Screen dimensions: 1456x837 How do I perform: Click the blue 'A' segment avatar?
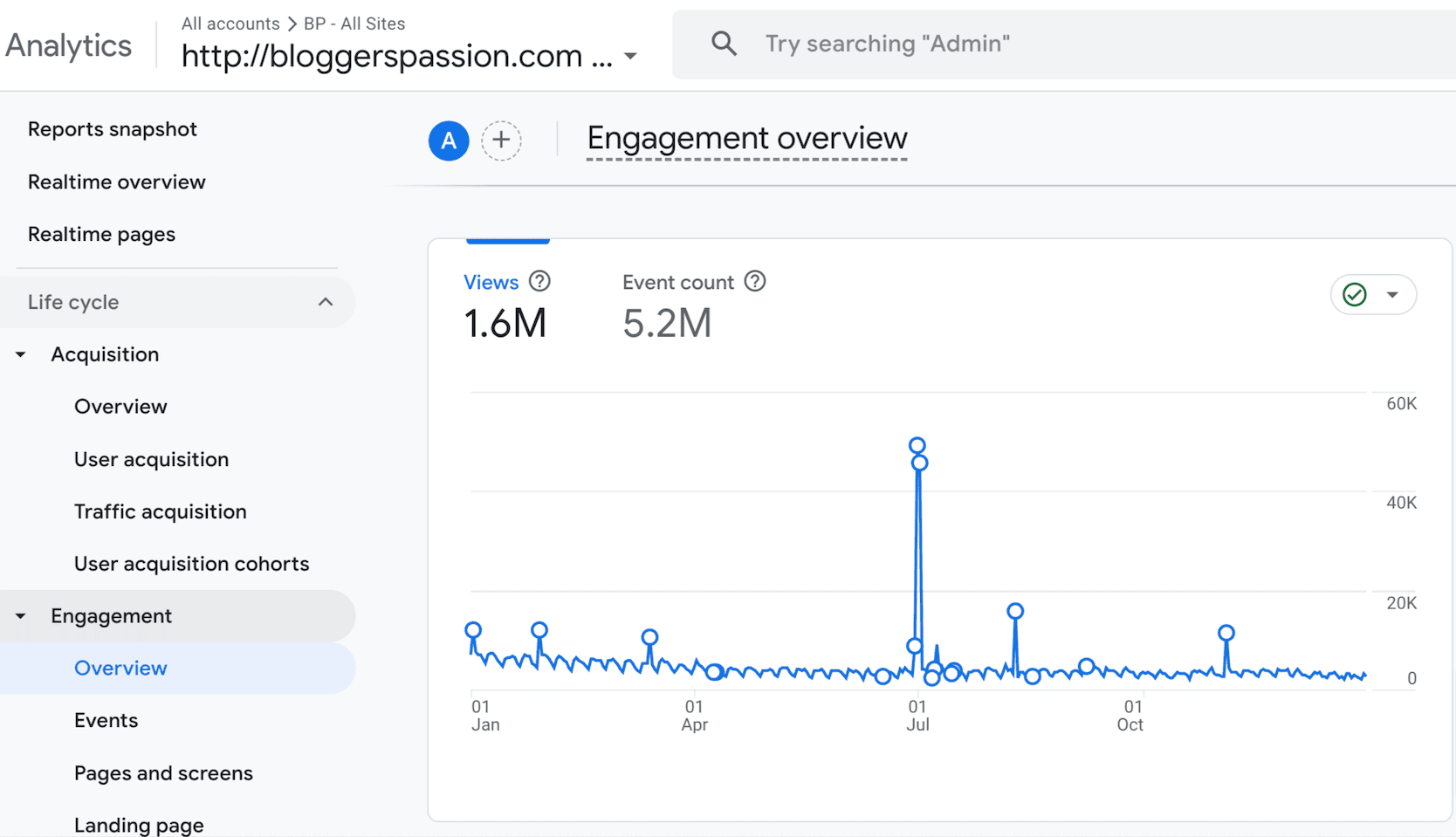tap(449, 141)
